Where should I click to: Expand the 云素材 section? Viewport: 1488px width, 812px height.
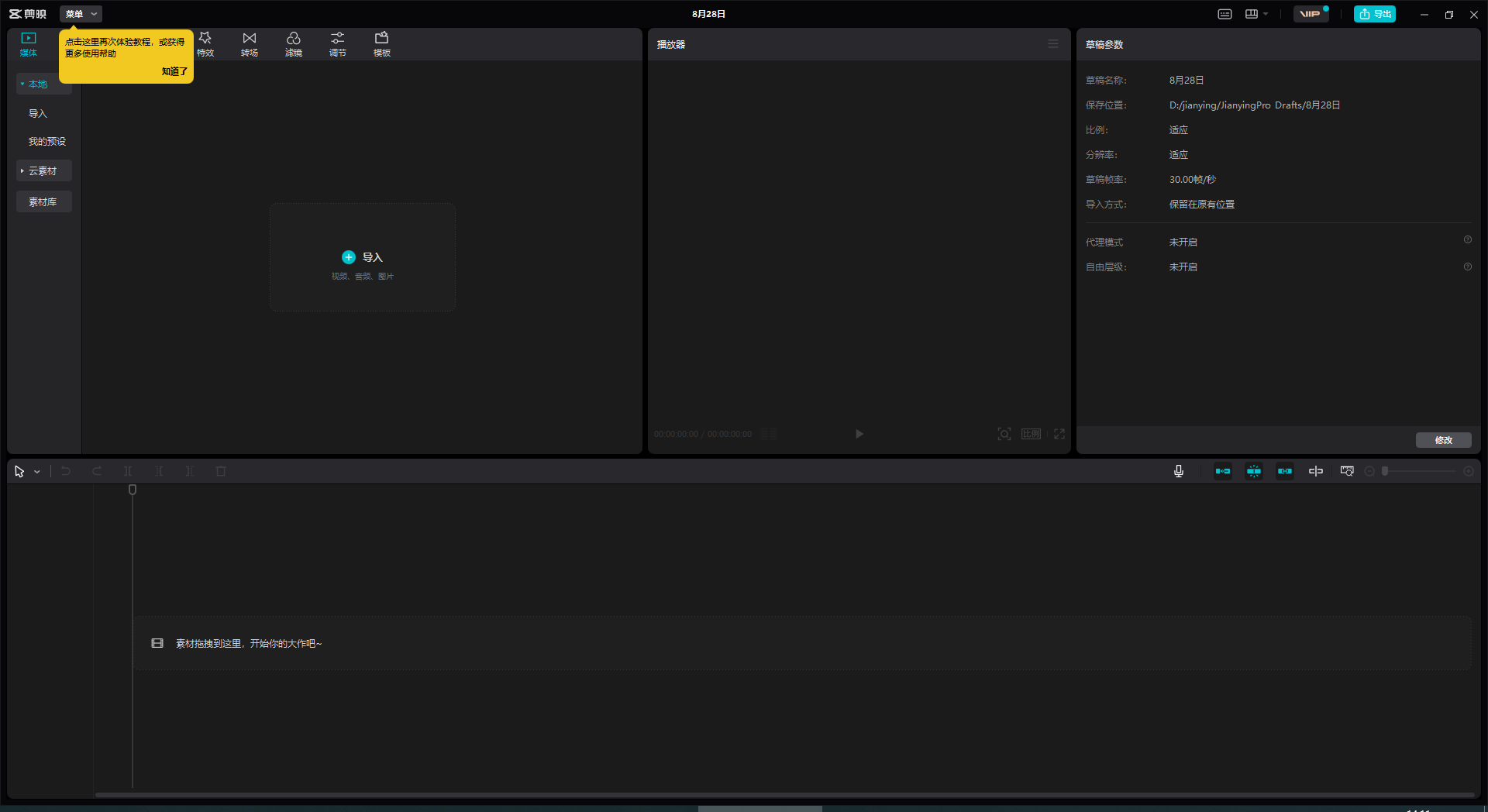[x=44, y=170]
